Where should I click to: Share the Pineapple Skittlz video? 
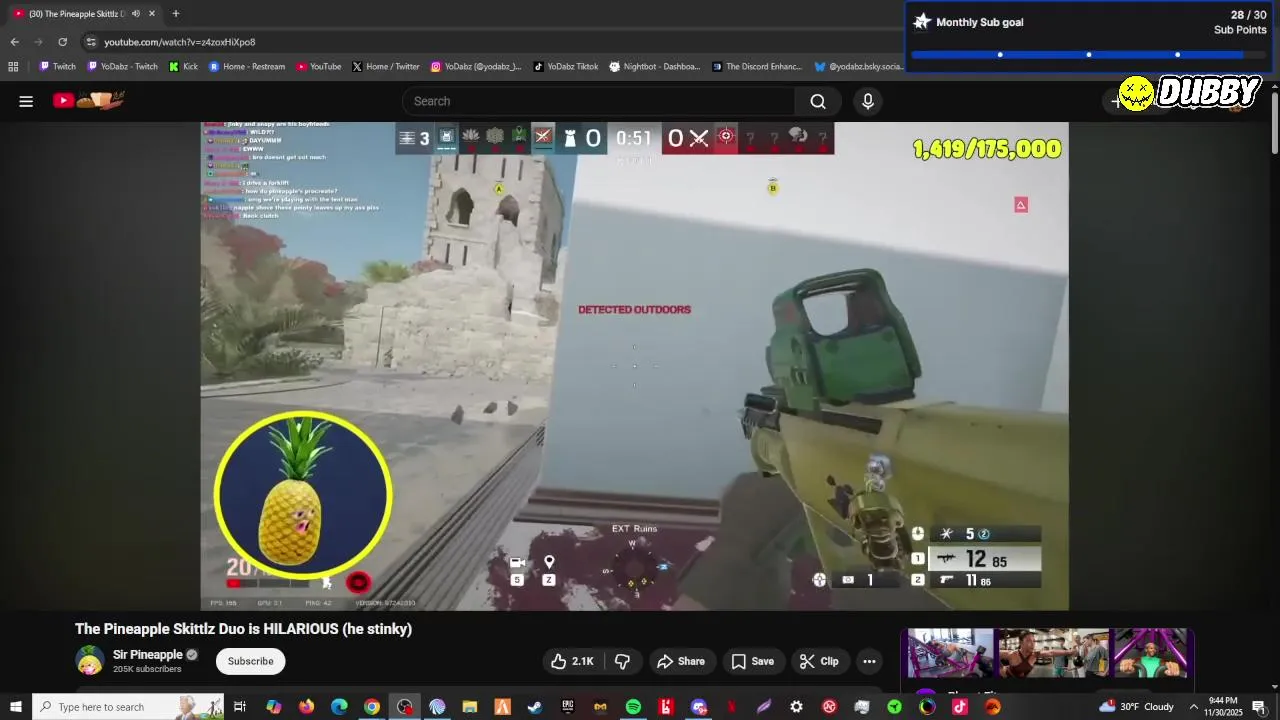click(x=681, y=661)
